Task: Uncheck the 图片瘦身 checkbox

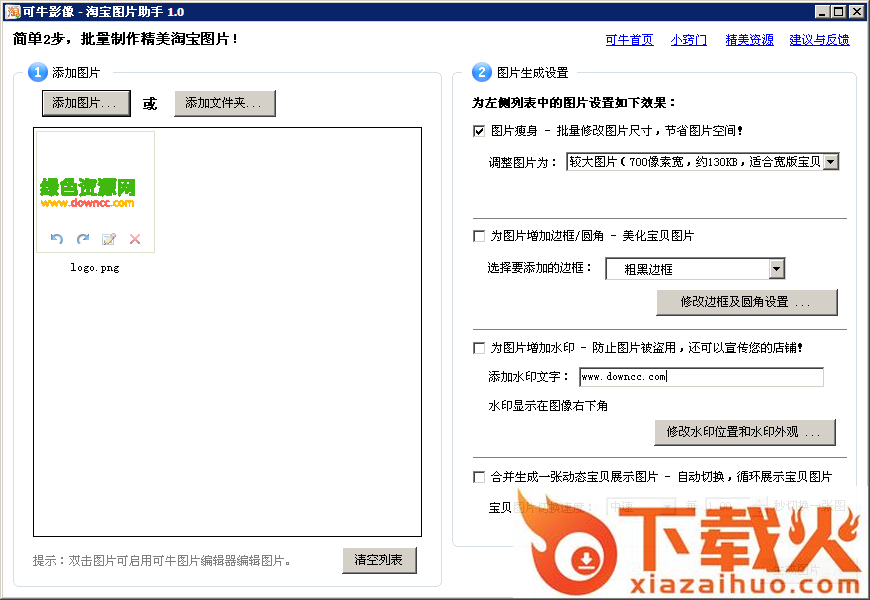Action: click(x=479, y=131)
